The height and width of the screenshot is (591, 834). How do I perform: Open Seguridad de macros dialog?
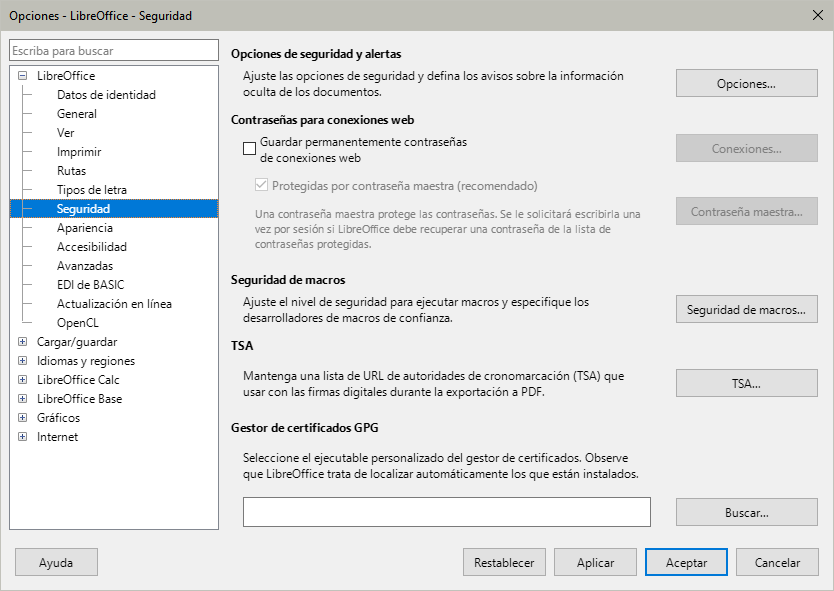[x=746, y=310]
